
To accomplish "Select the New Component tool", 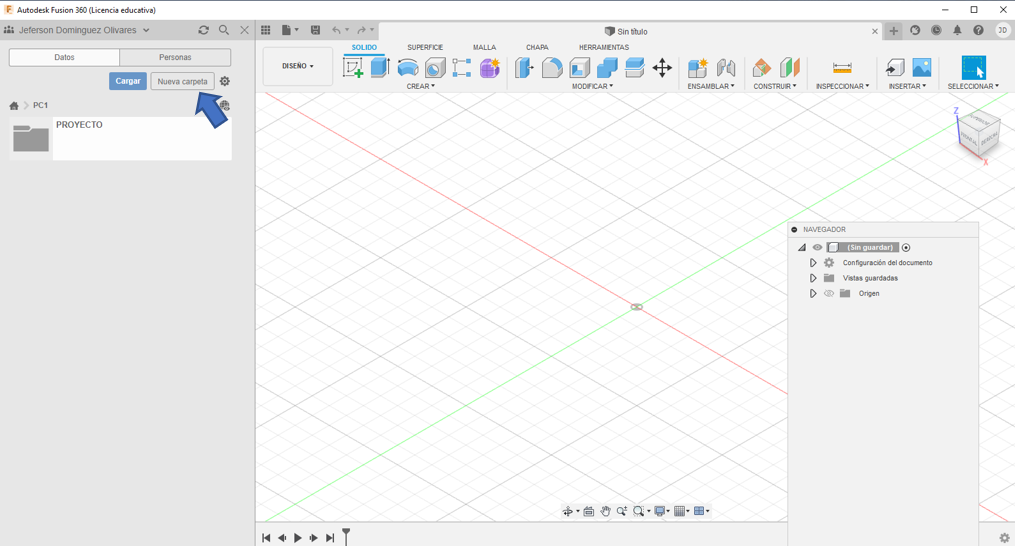I will click(x=698, y=67).
